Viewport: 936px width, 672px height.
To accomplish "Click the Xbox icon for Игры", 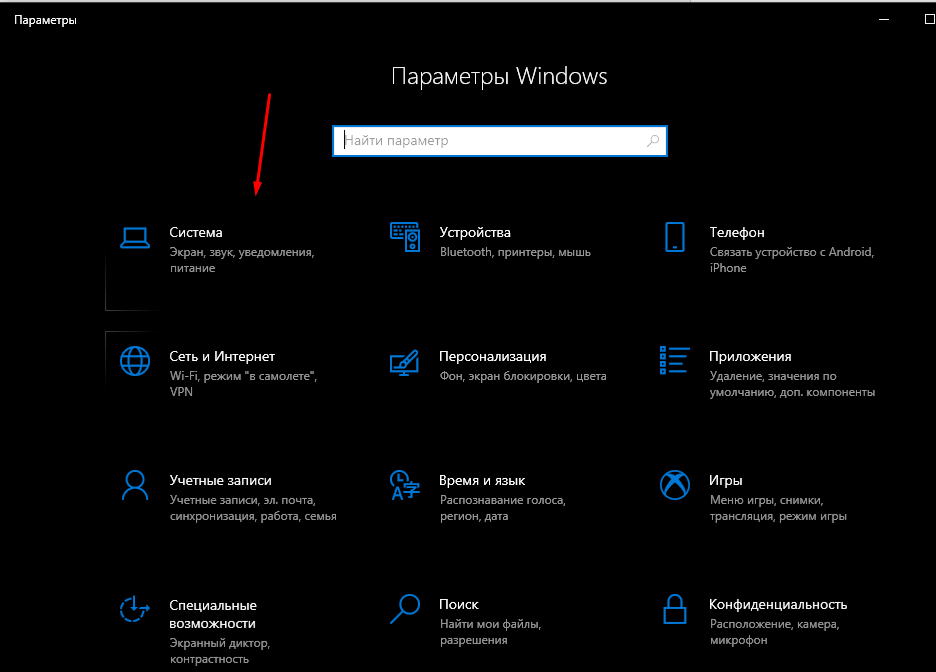I will (x=675, y=485).
